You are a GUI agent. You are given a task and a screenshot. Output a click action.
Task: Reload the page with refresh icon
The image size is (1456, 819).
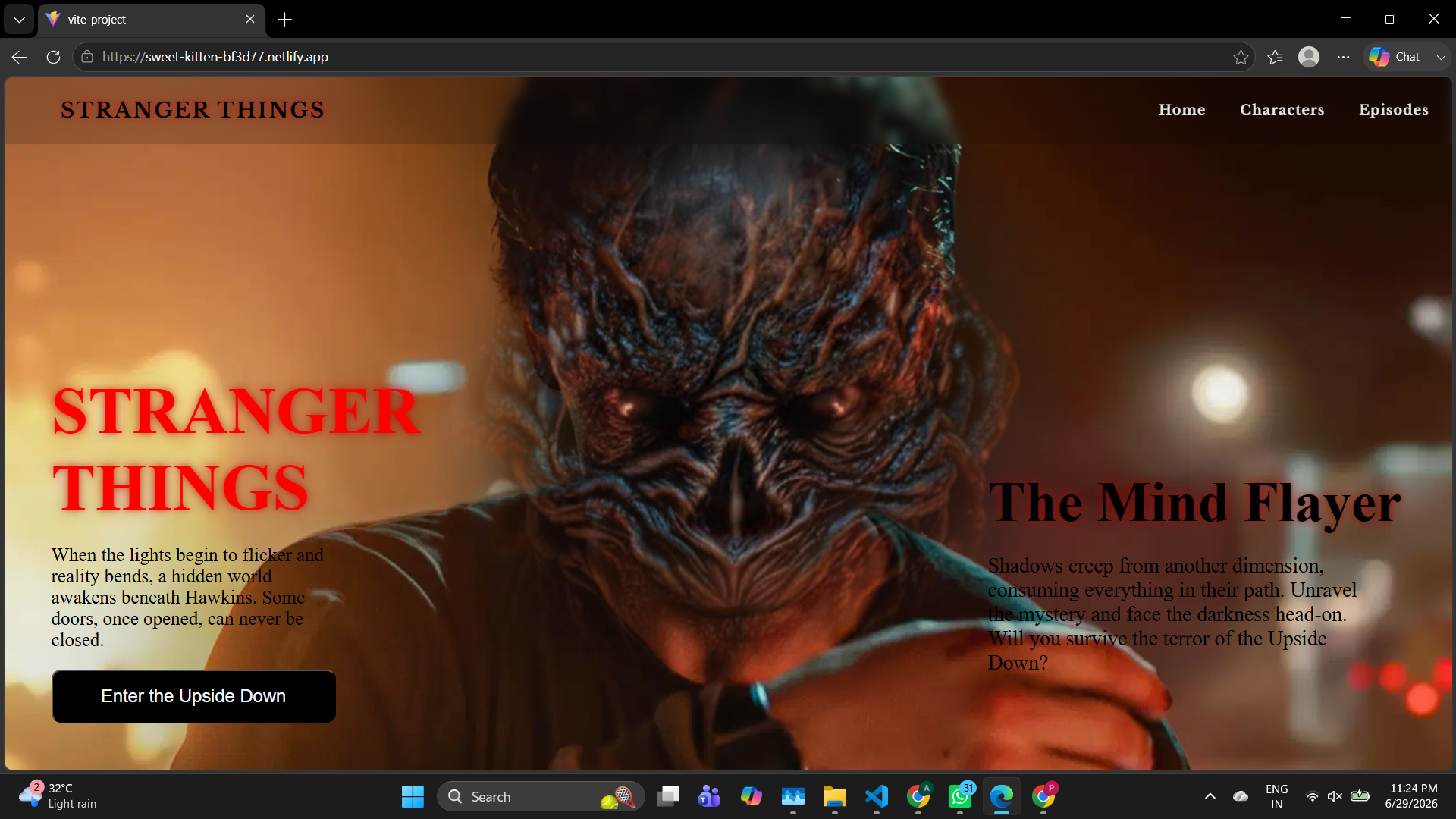(x=53, y=57)
